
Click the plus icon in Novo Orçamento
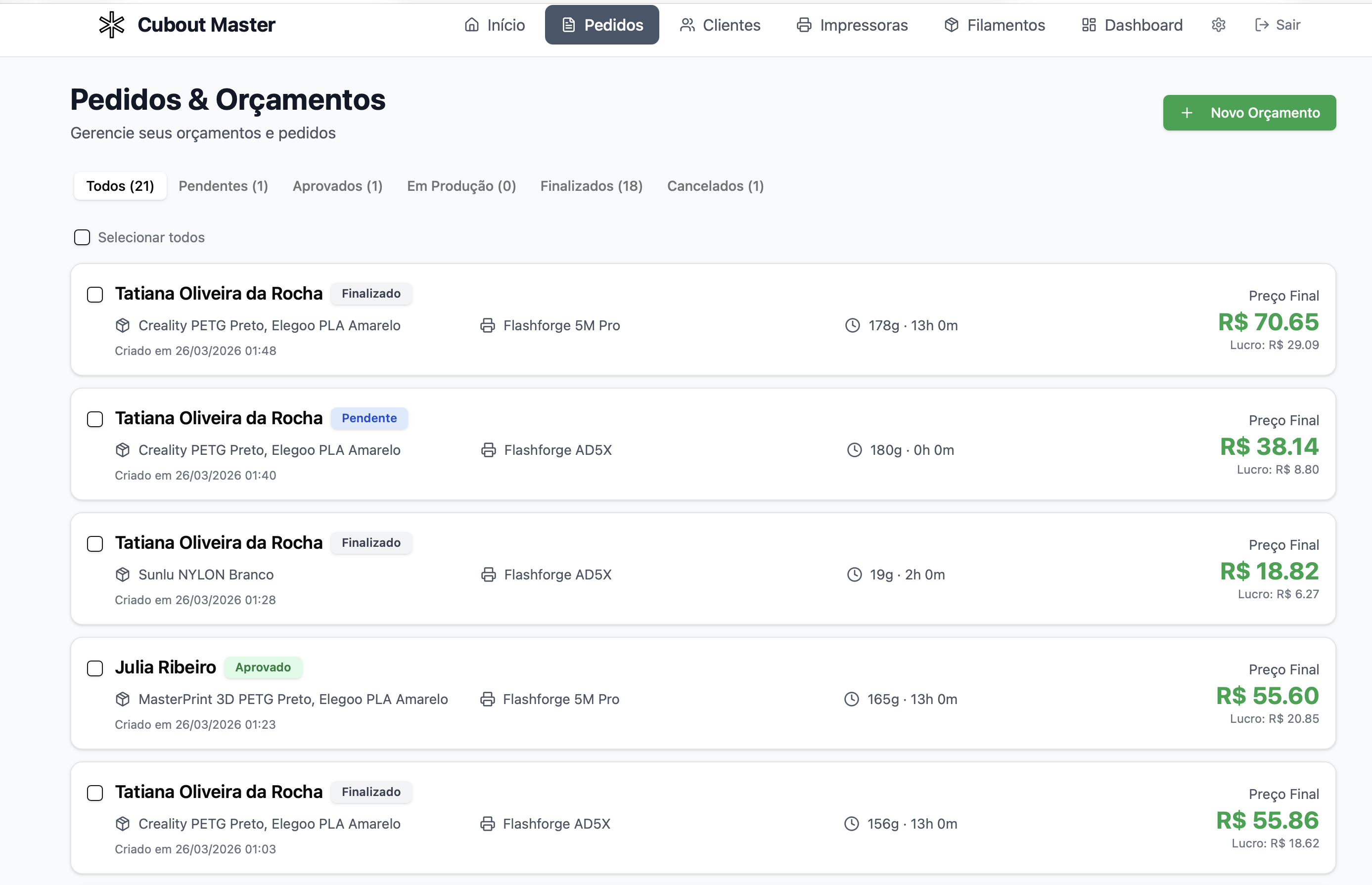(1187, 113)
